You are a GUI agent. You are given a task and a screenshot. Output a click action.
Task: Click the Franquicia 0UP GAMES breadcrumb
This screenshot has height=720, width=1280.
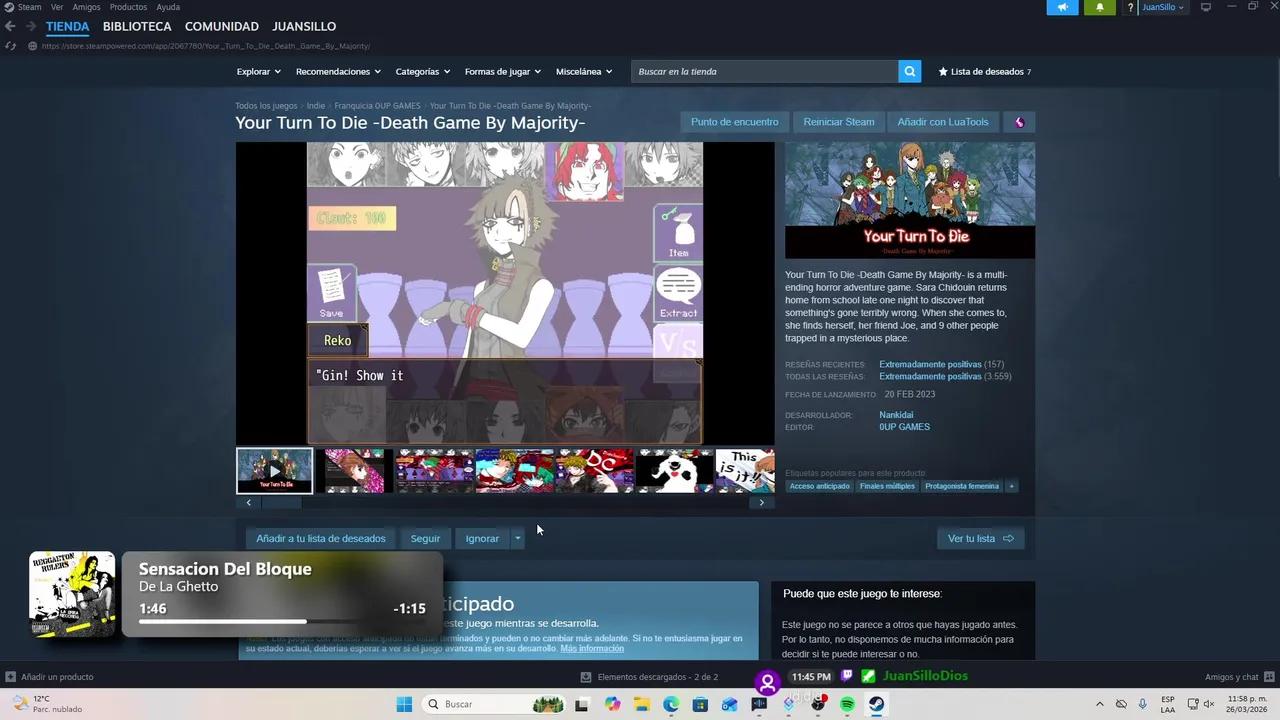point(377,106)
